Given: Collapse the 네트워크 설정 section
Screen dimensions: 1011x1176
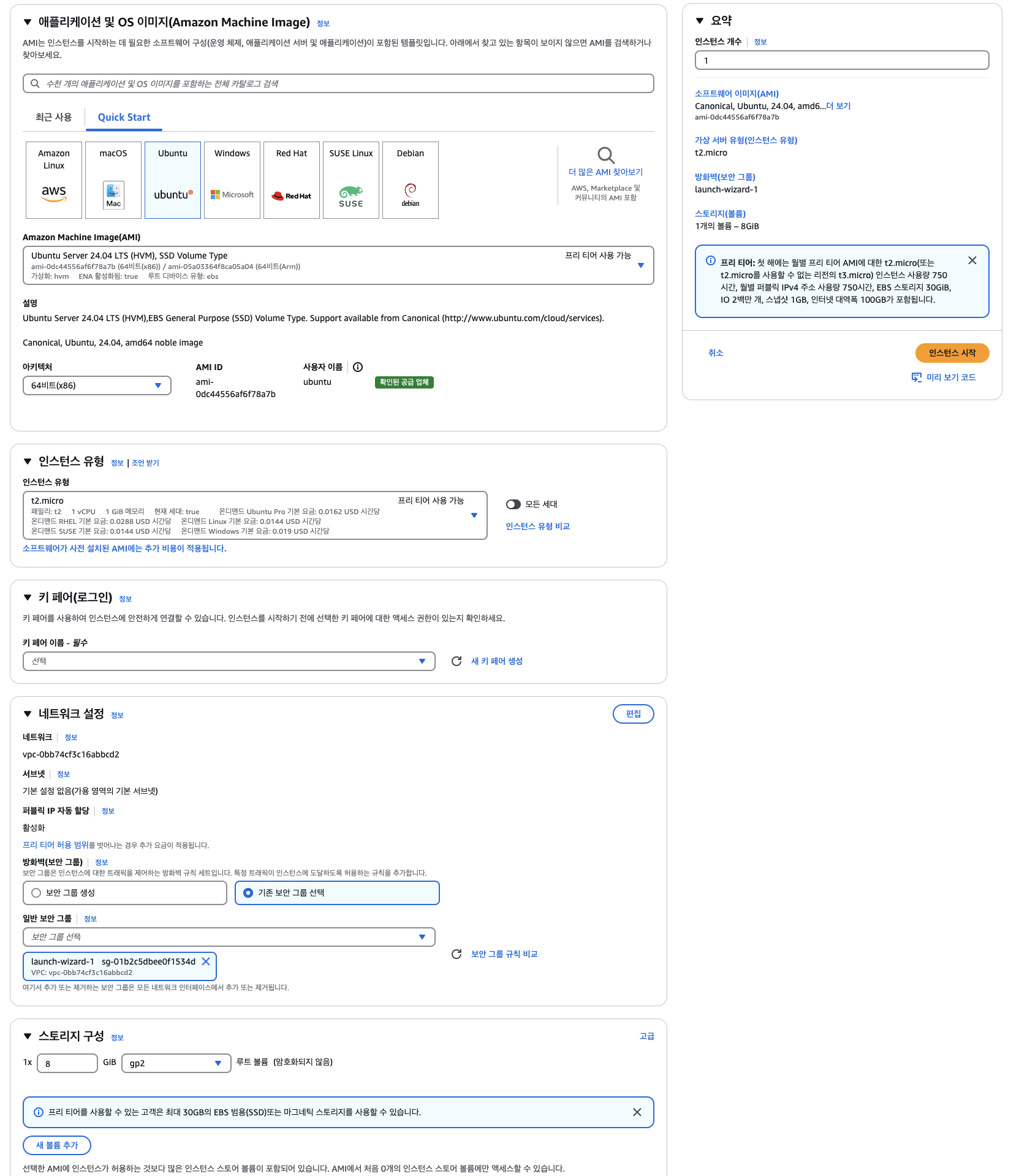Looking at the screenshot, I should click(28, 714).
